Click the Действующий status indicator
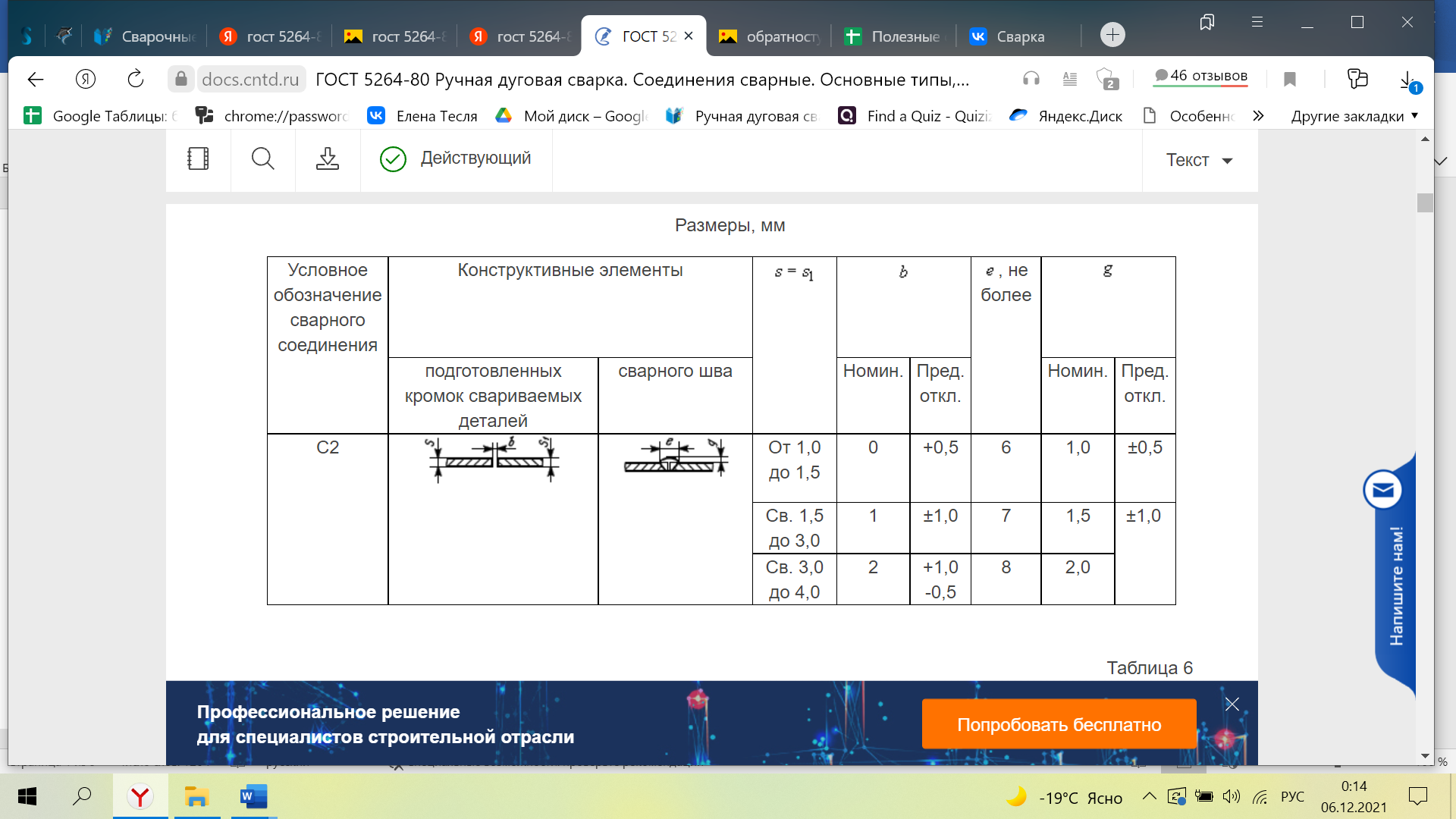1456x819 pixels. [456, 158]
